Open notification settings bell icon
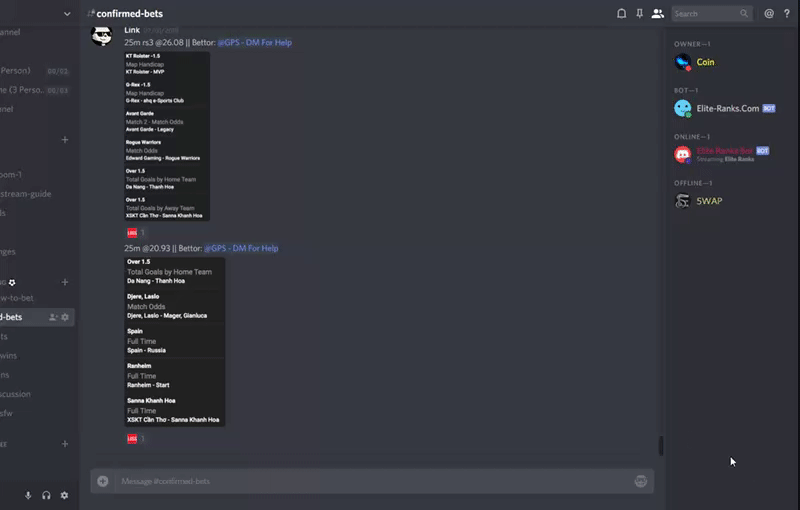Screen dimensions: 800x510 pos(621,14)
